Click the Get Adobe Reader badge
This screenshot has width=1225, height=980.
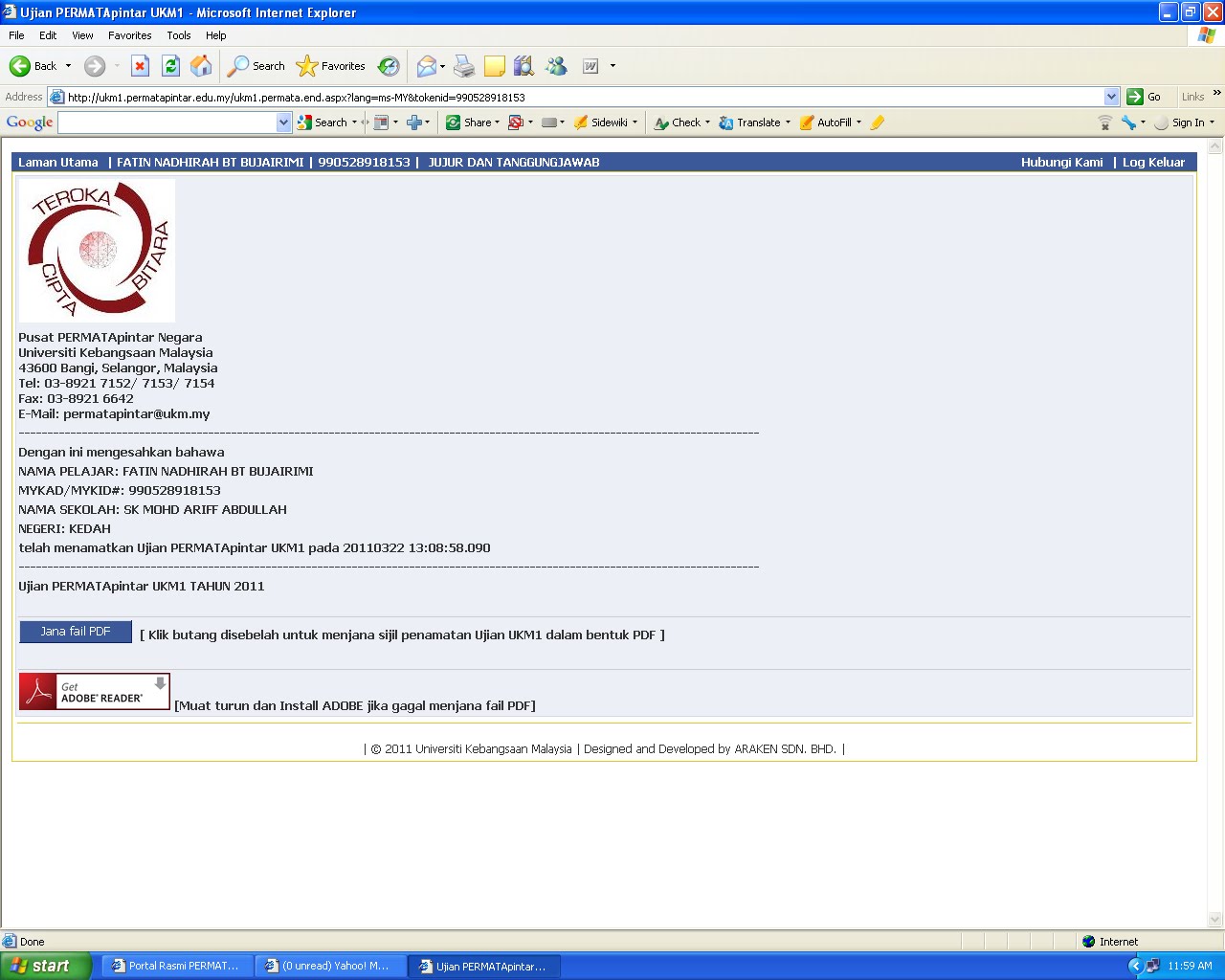pyautogui.click(x=94, y=691)
